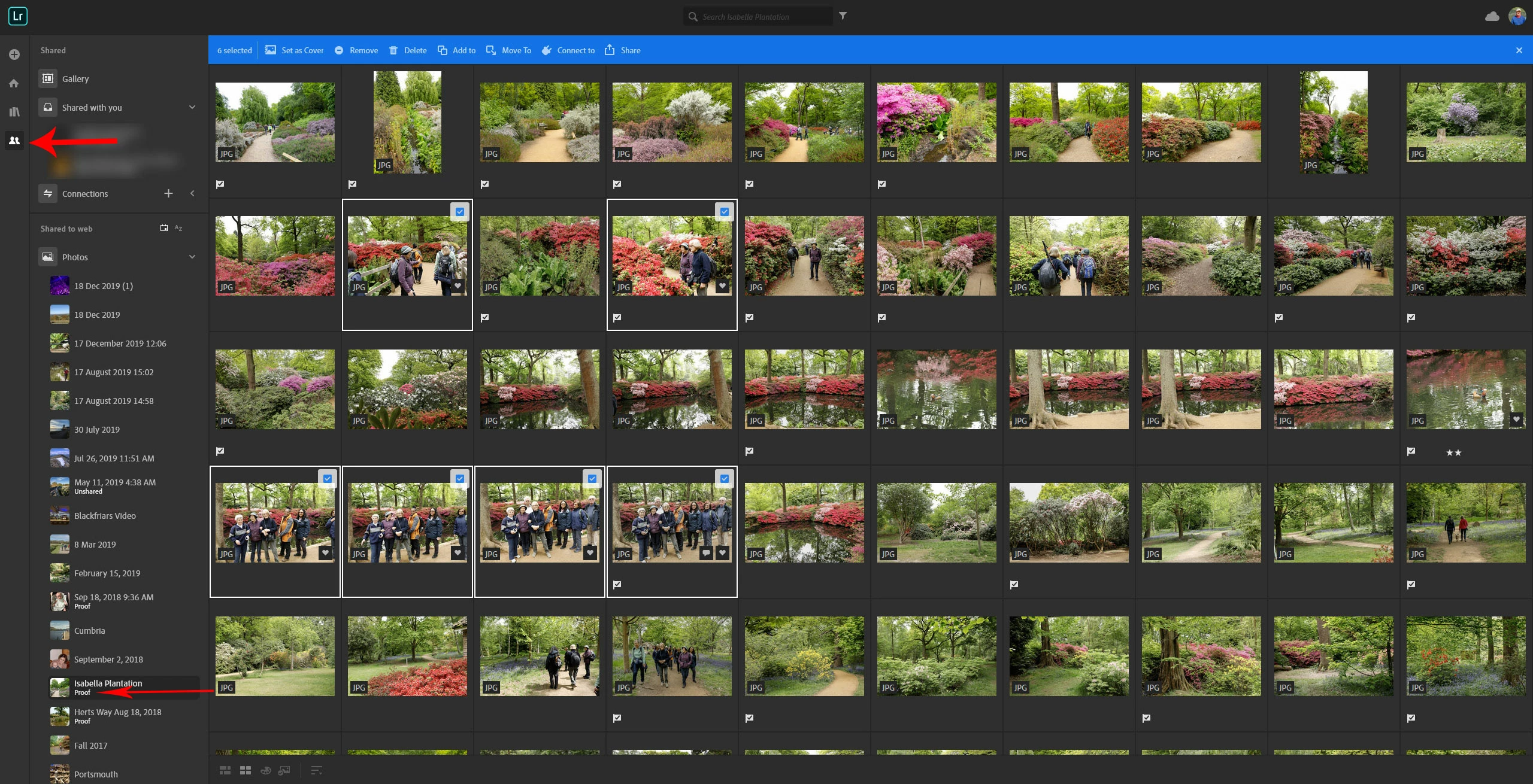Open the Cumbria shared album
Image resolution: width=1533 pixels, height=784 pixels.
89,631
